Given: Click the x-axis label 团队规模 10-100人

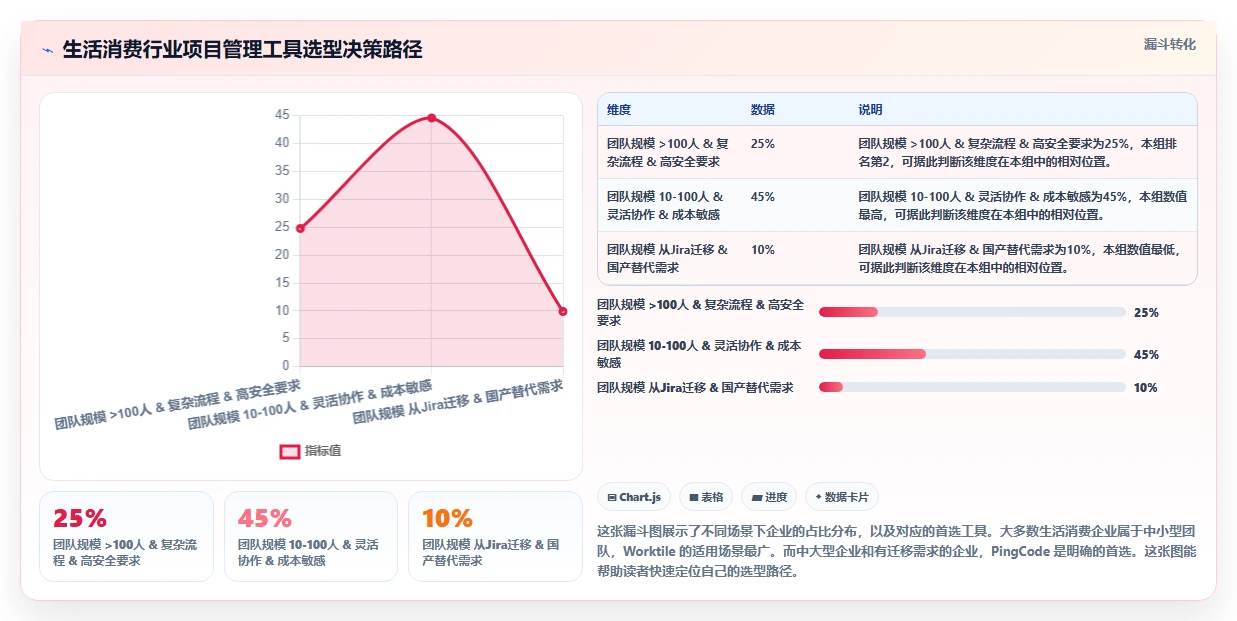Looking at the screenshot, I should tap(310, 404).
